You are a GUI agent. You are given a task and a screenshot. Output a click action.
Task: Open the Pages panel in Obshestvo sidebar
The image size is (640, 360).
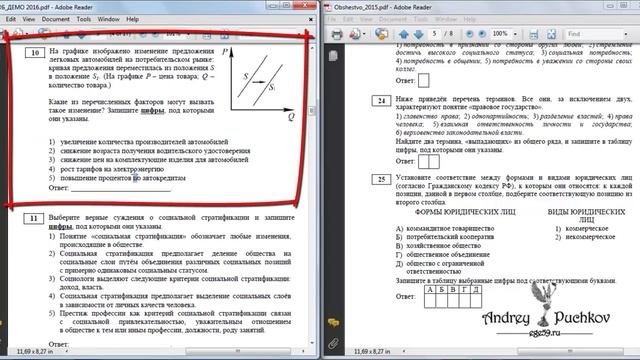[333, 56]
